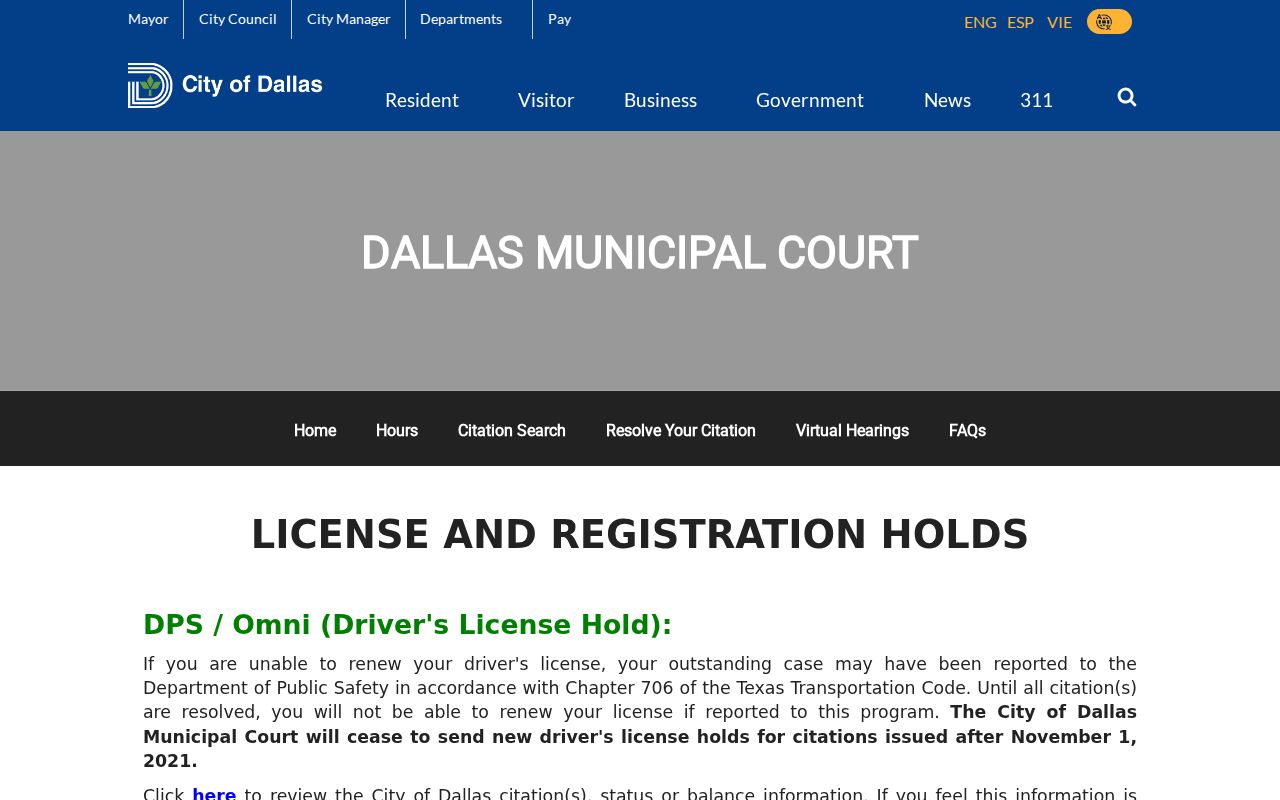Open the 311 menu item
Screen dimensions: 1280x800
[x=1036, y=100]
